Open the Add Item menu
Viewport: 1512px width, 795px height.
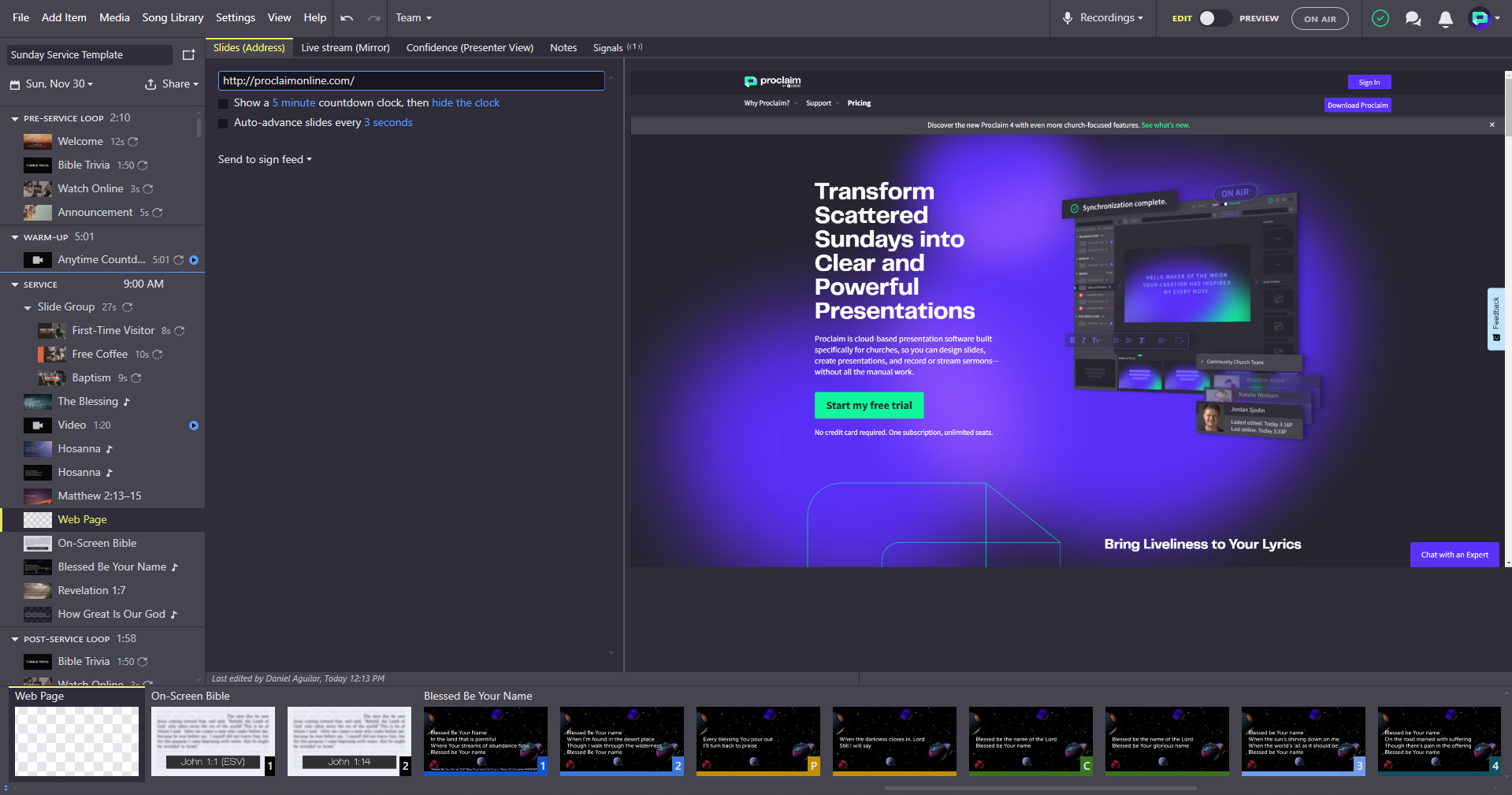tap(64, 18)
